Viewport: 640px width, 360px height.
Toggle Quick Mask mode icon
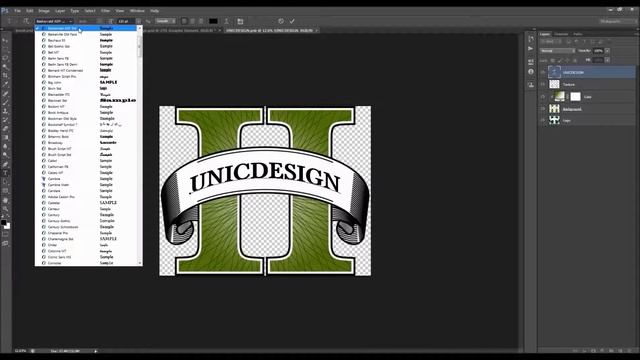point(5,234)
